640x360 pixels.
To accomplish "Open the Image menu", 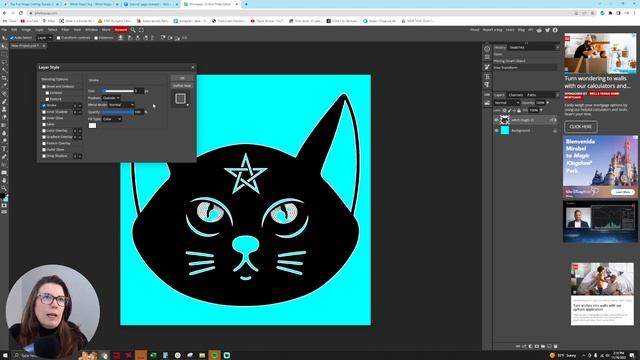I will click(26, 30).
